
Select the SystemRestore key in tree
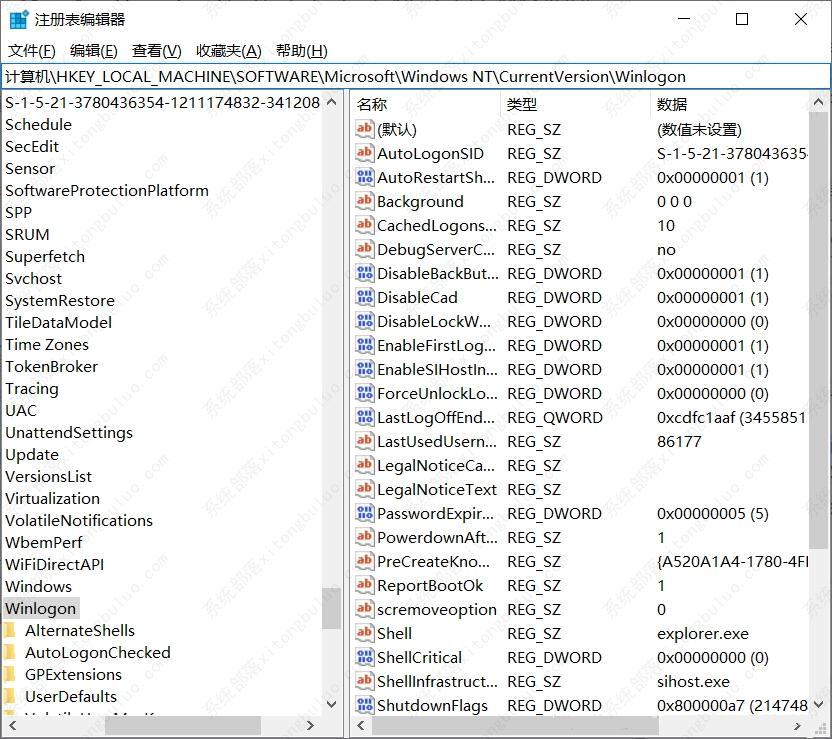point(60,301)
